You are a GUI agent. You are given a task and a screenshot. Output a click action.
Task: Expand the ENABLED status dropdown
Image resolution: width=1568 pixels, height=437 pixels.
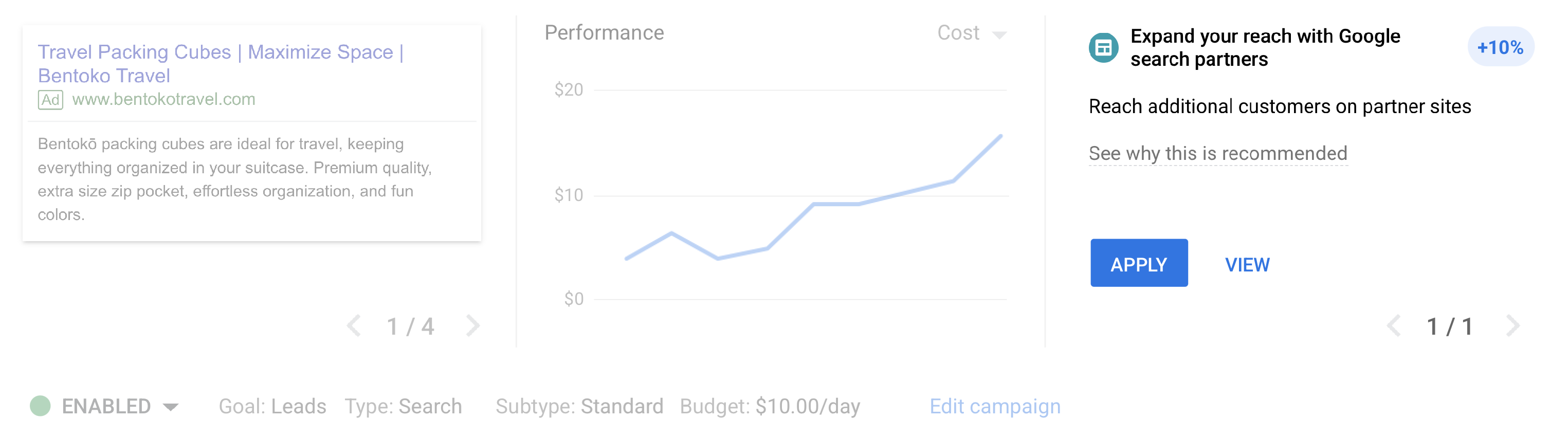pyautogui.click(x=171, y=407)
